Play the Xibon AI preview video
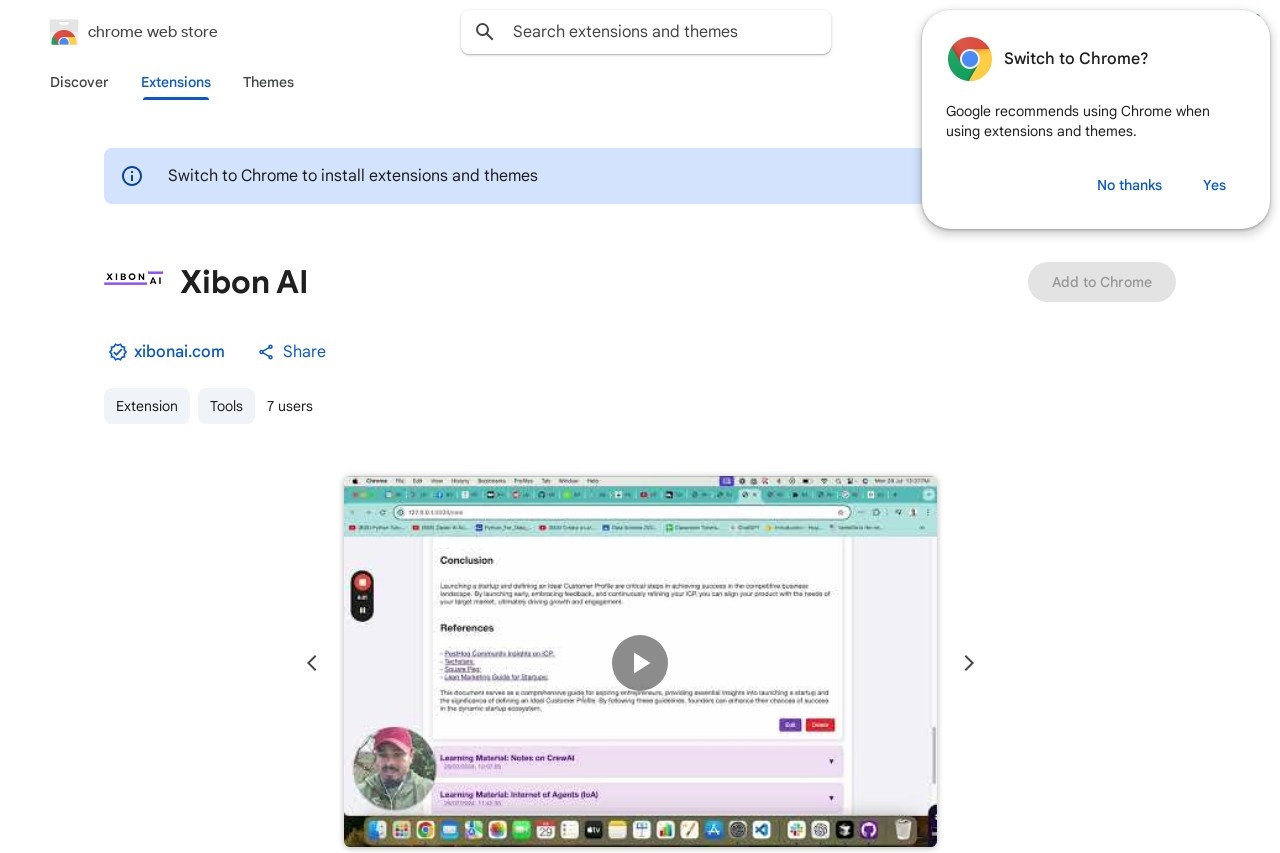 (640, 663)
